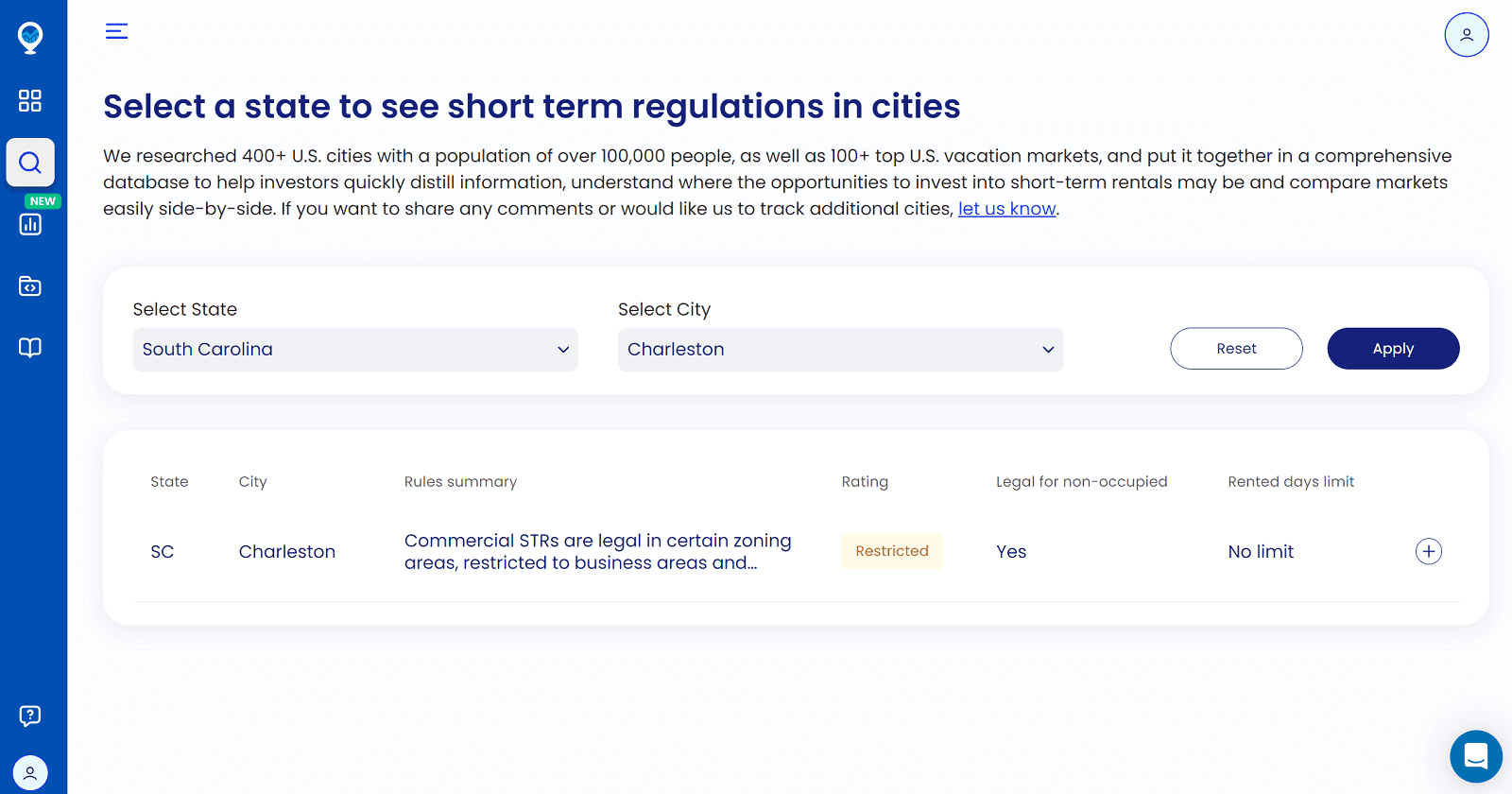Open the profile icon at top right
Image resolution: width=1512 pixels, height=794 pixels.
click(1466, 35)
